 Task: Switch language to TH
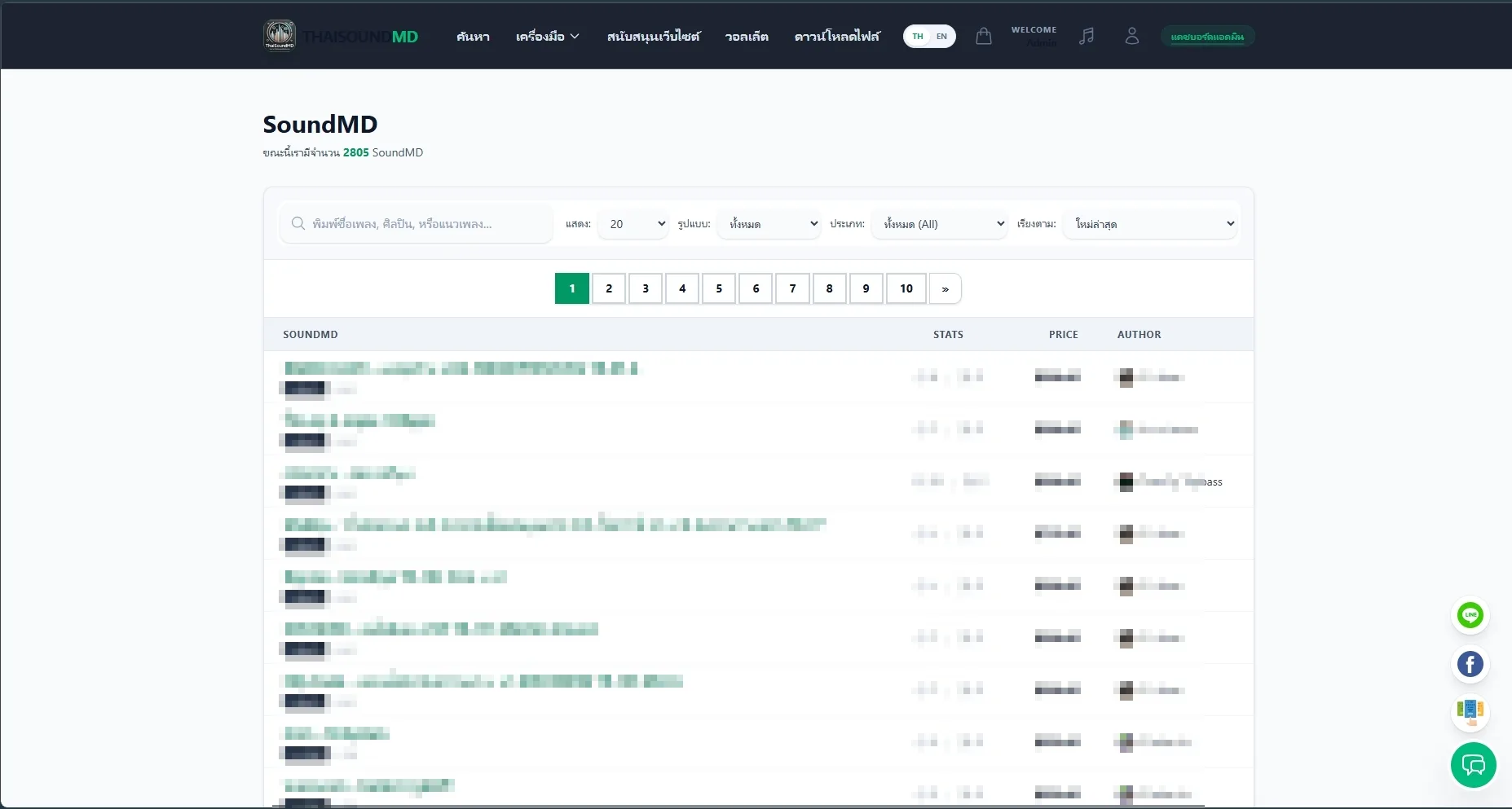[x=918, y=36]
